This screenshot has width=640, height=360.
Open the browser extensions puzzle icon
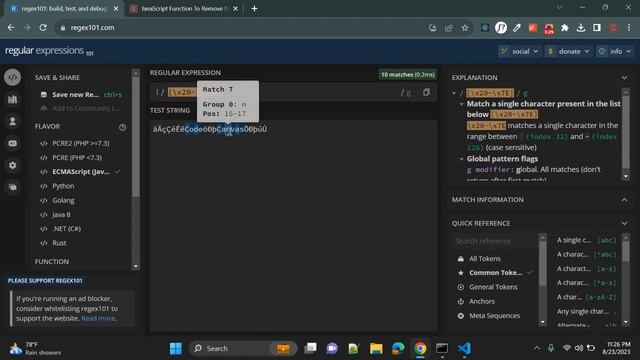pyautogui.click(x=565, y=28)
